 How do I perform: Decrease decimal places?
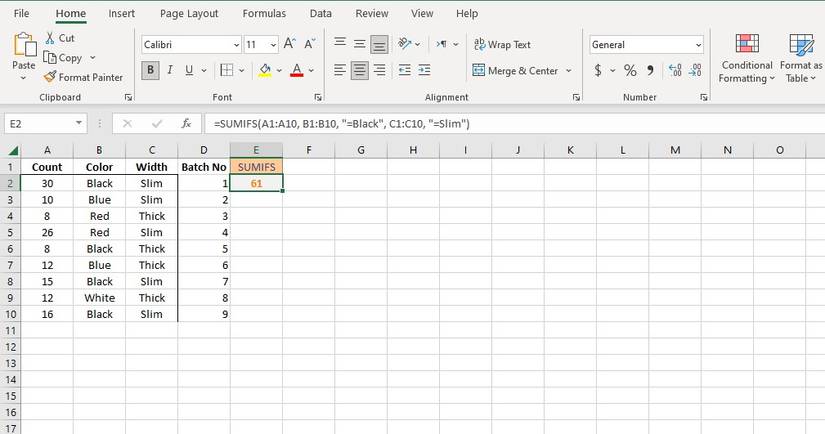click(x=695, y=70)
